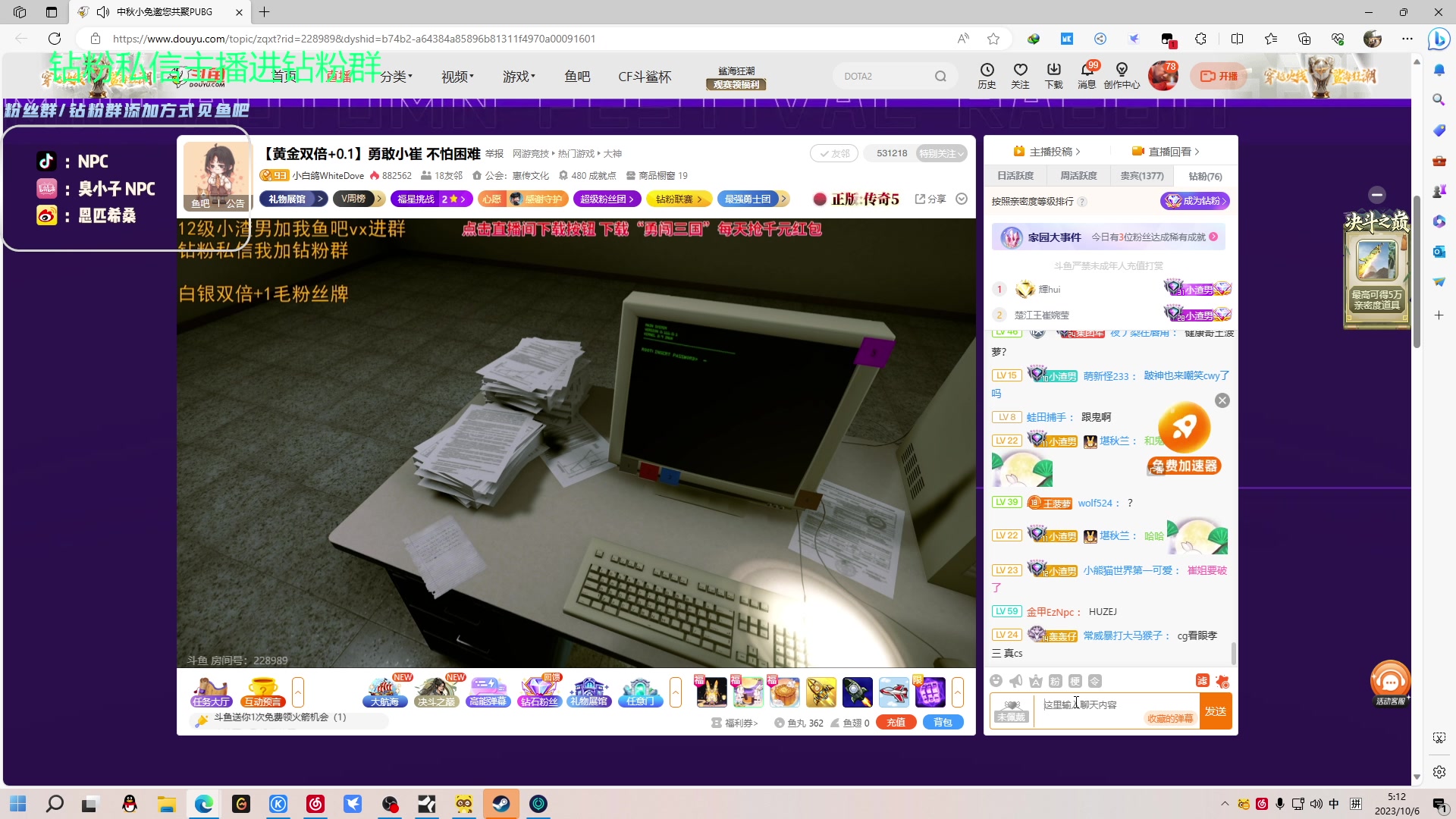The height and width of the screenshot is (819, 1456).
Task: Click the megaphone broadcast icon in chat
Action: (x=1016, y=681)
